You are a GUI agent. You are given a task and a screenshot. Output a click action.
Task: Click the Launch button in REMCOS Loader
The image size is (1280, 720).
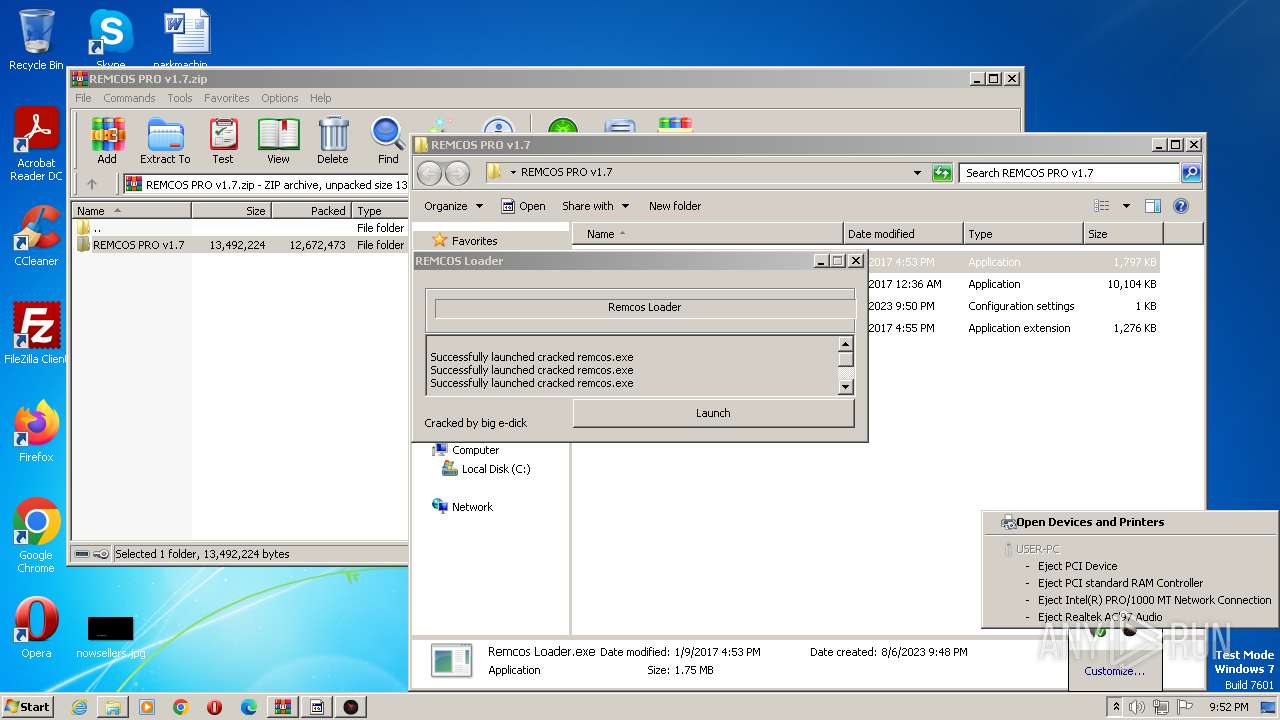pos(713,413)
